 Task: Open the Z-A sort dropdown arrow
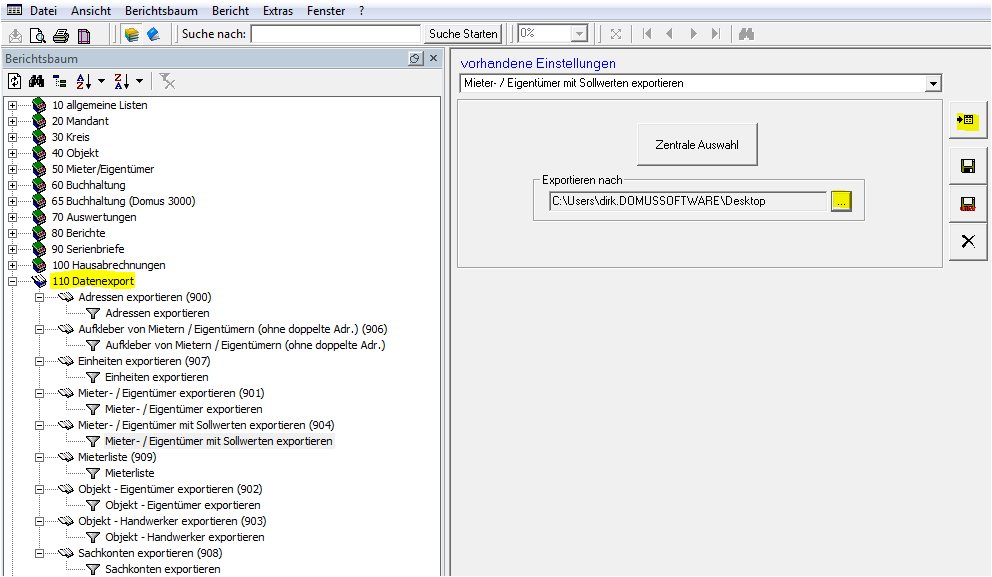pos(139,81)
